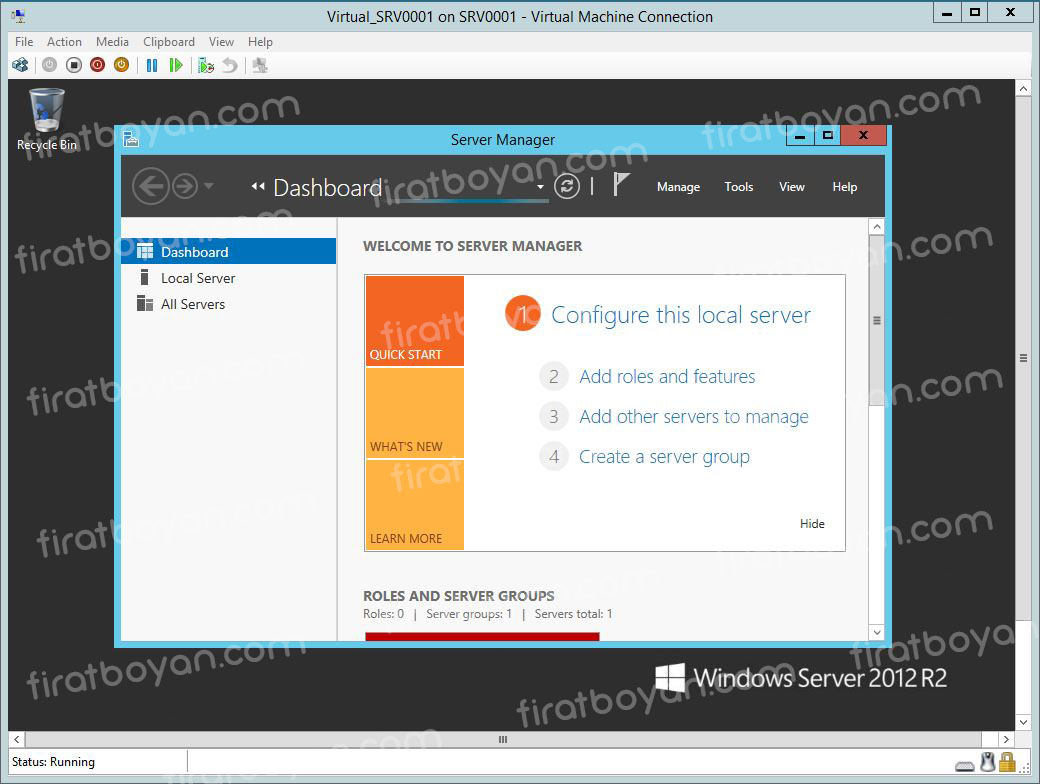This screenshot has width=1040, height=784.
Task: Click the "Server groups: 1" text
Action: click(x=469, y=614)
